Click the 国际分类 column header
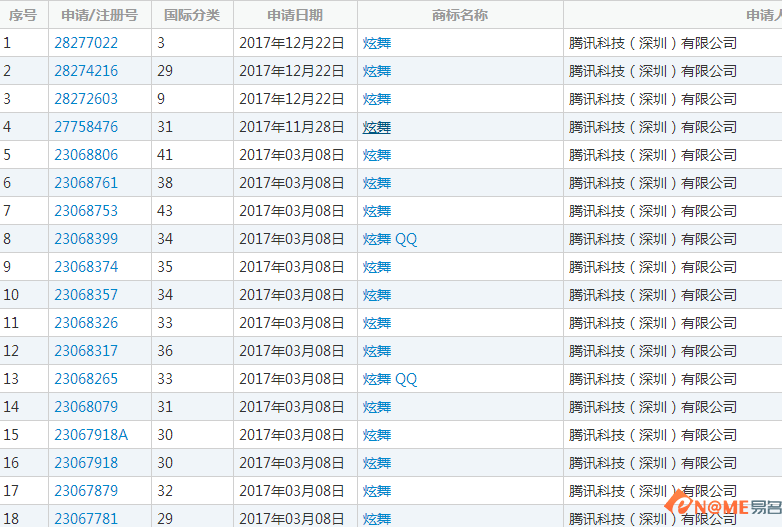Image resolution: width=782 pixels, height=527 pixels. 192,15
